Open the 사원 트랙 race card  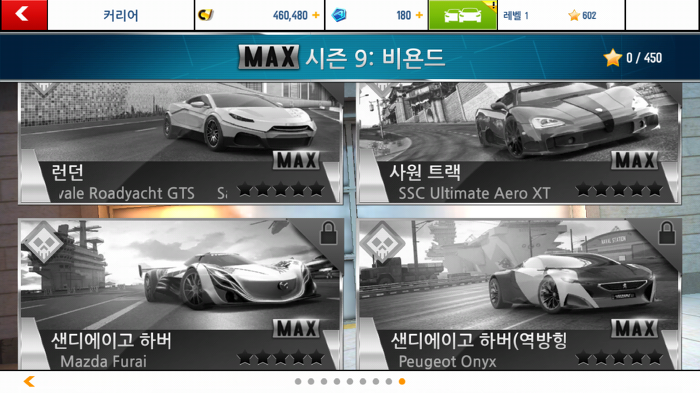point(519,143)
